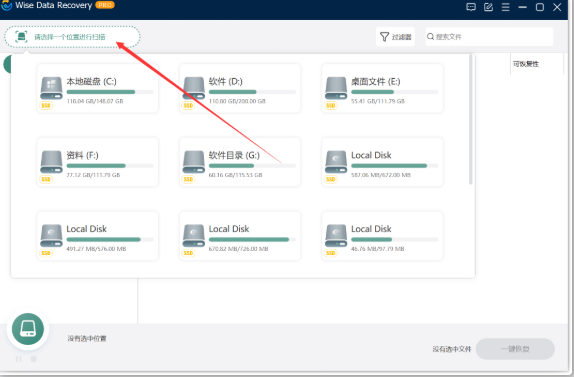Select the 软件目录 (G:) drive icon

pos(194,162)
